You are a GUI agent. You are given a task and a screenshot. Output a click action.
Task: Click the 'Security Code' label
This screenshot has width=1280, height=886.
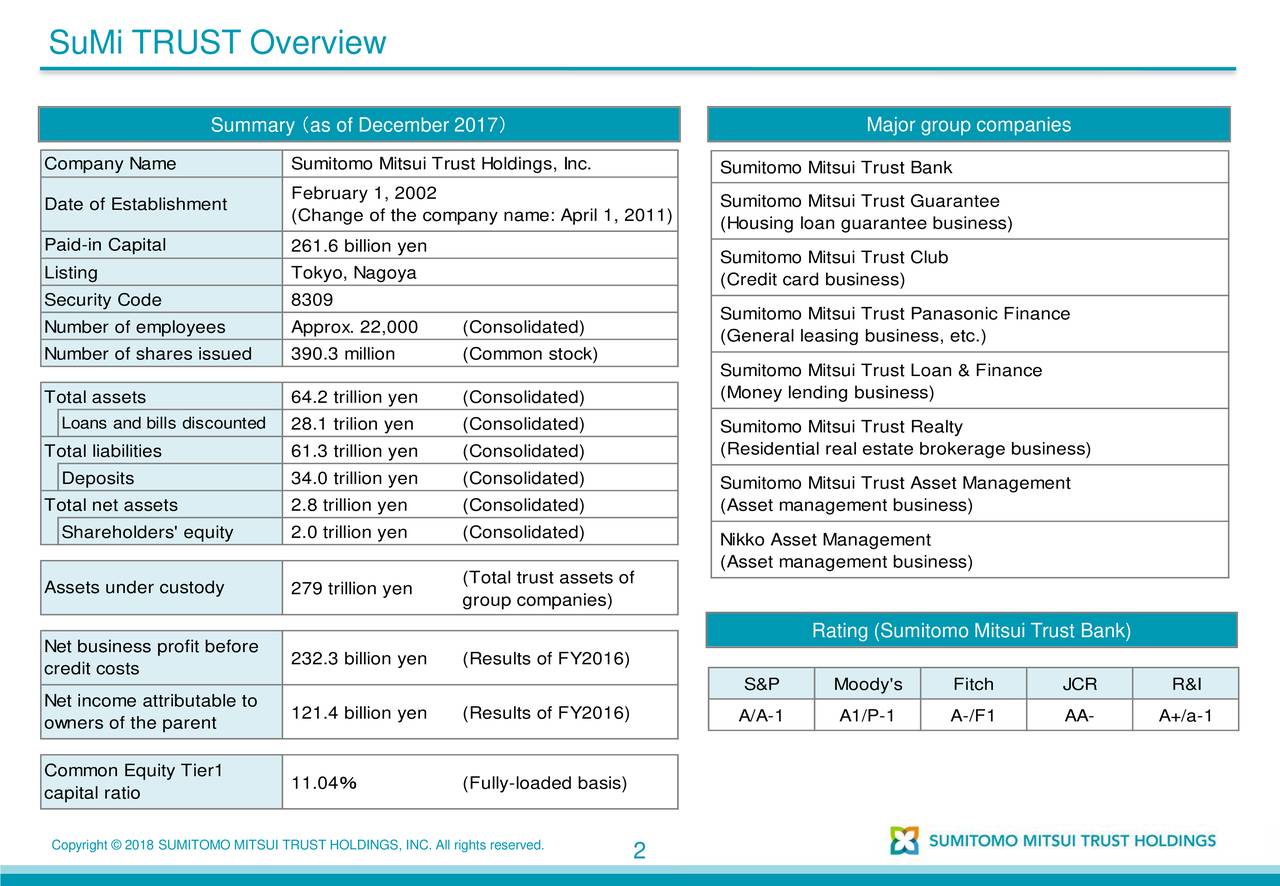coord(103,300)
